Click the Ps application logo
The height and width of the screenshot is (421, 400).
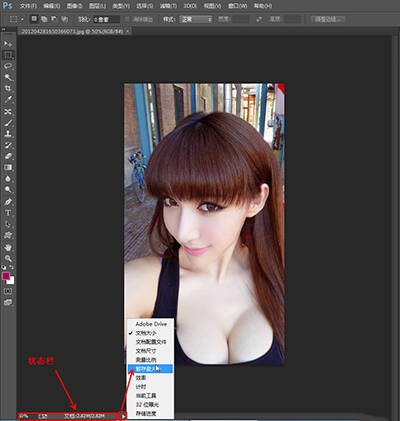(x=7, y=5)
